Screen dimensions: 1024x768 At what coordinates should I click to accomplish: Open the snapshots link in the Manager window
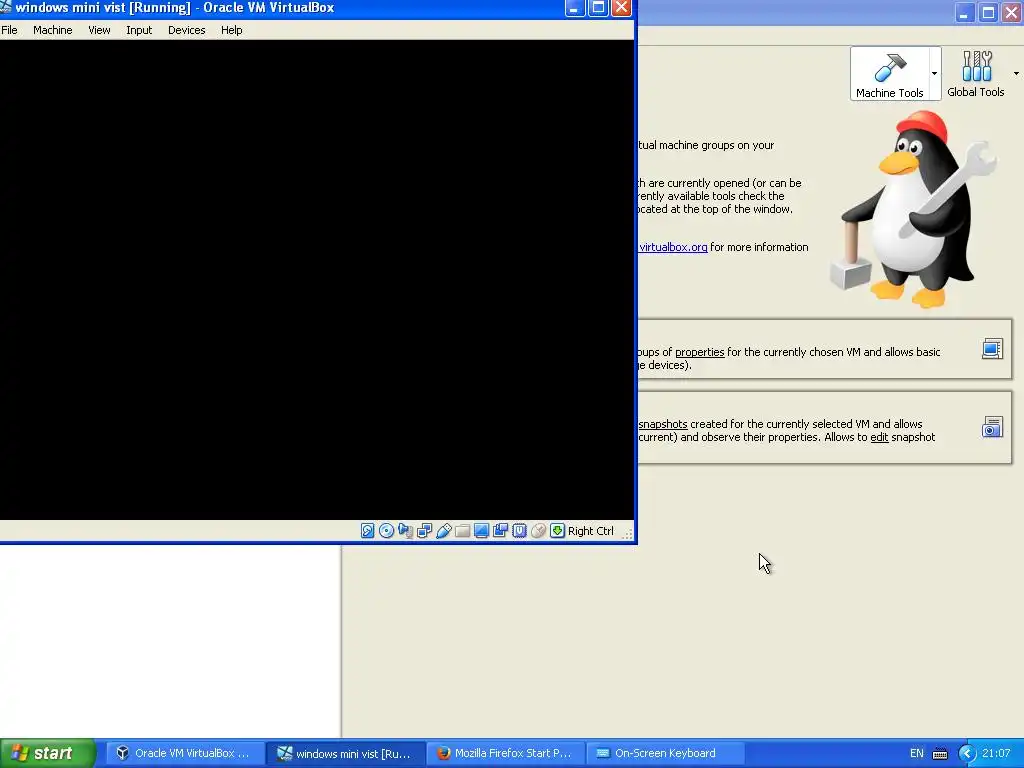663,424
